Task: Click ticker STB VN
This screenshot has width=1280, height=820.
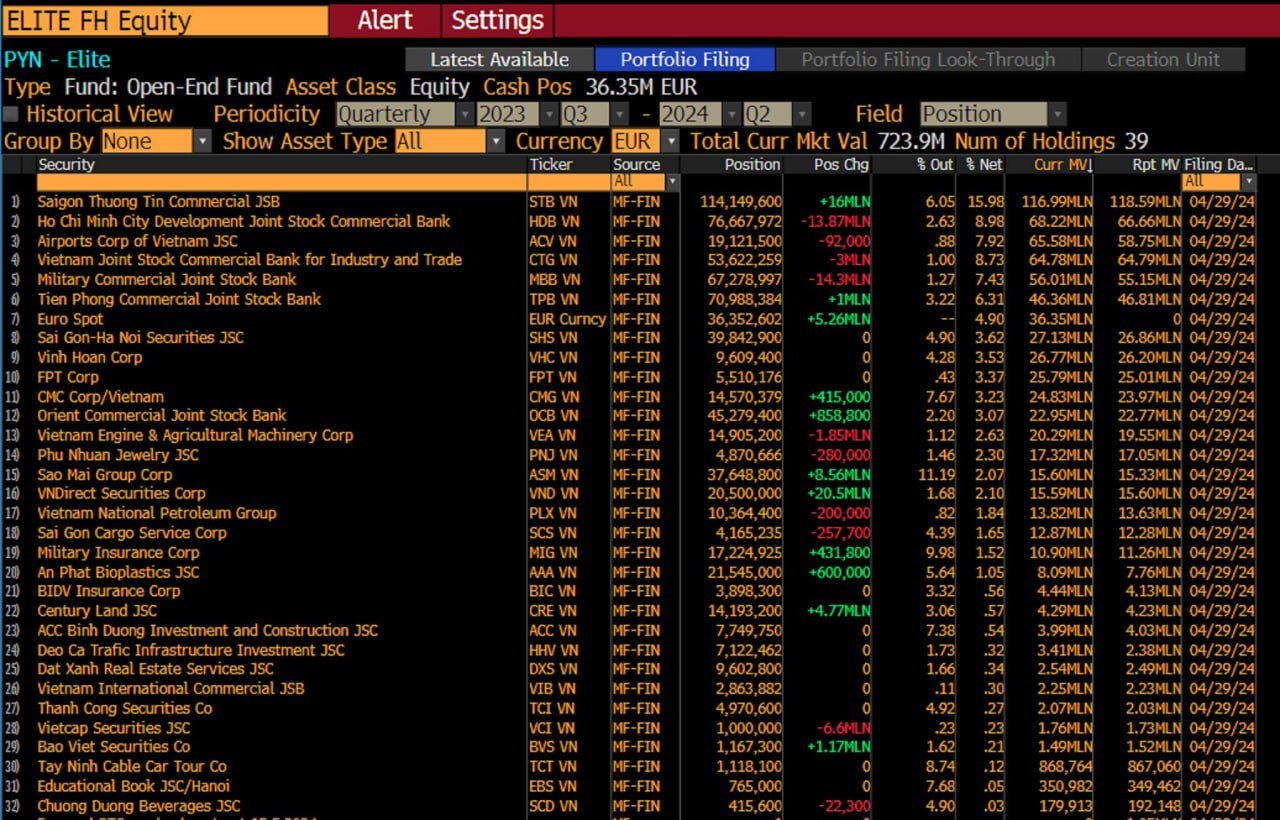Action: point(554,202)
